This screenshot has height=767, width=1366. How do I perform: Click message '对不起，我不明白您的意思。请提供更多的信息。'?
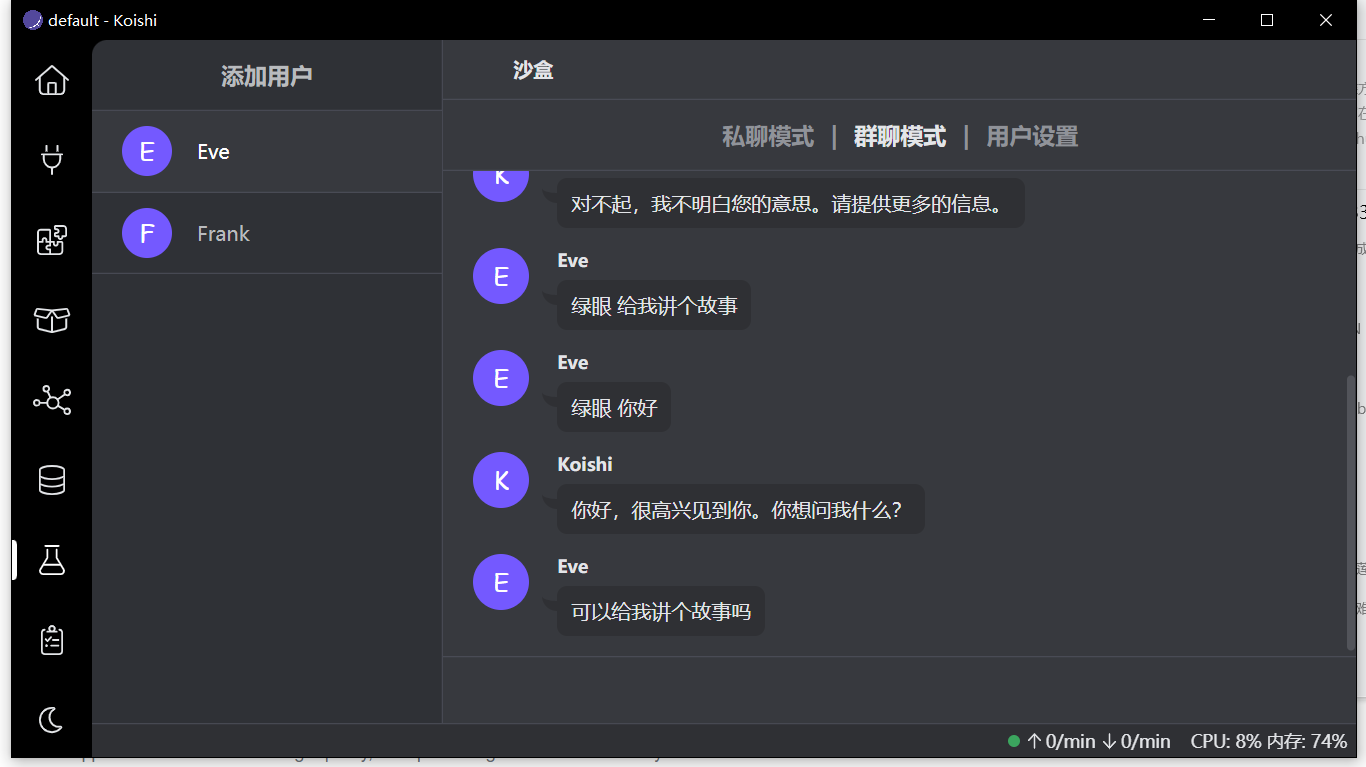tap(790, 204)
